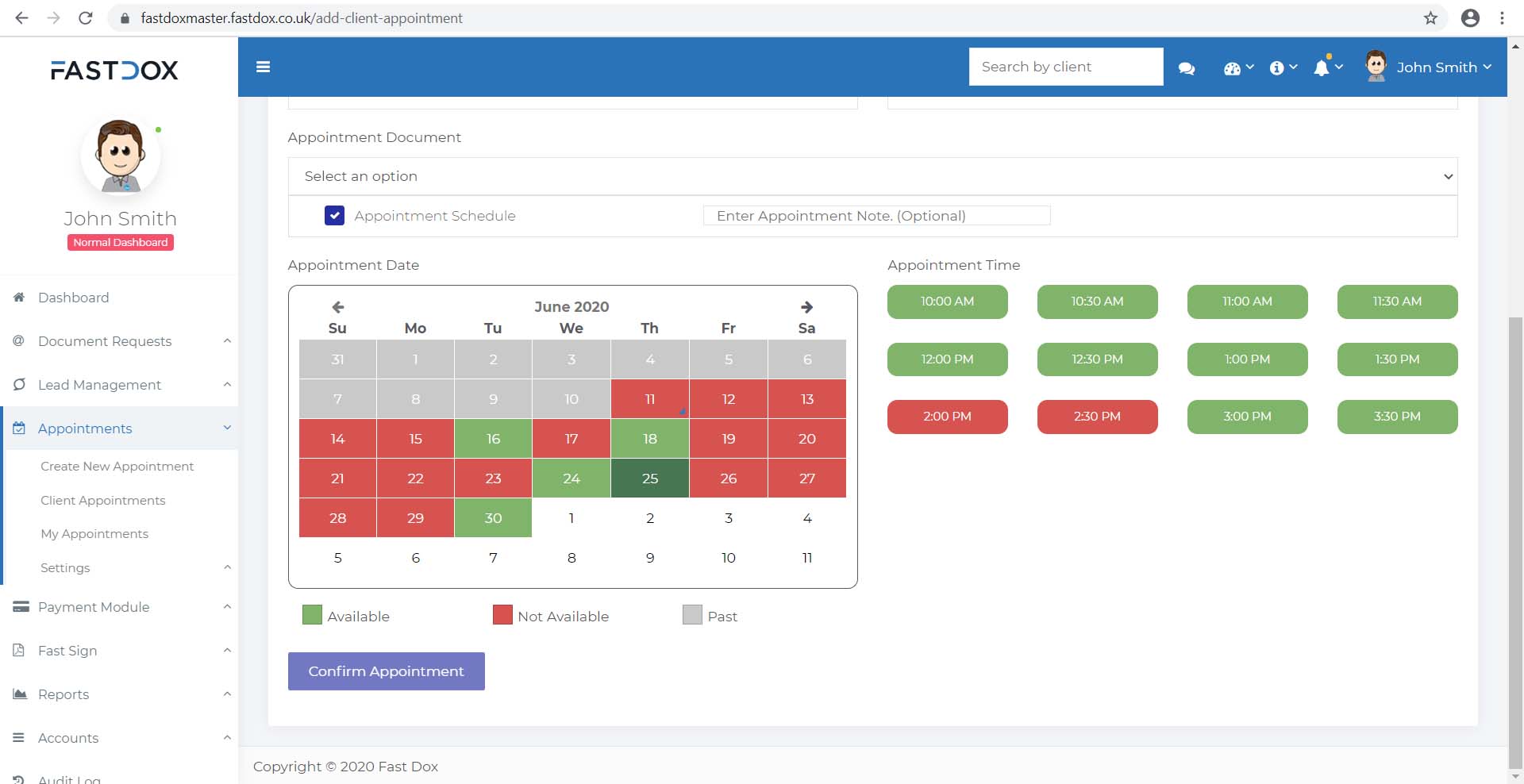This screenshot has height=784, width=1524.
Task: Click the Confirm Appointment button
Action: 386,671
